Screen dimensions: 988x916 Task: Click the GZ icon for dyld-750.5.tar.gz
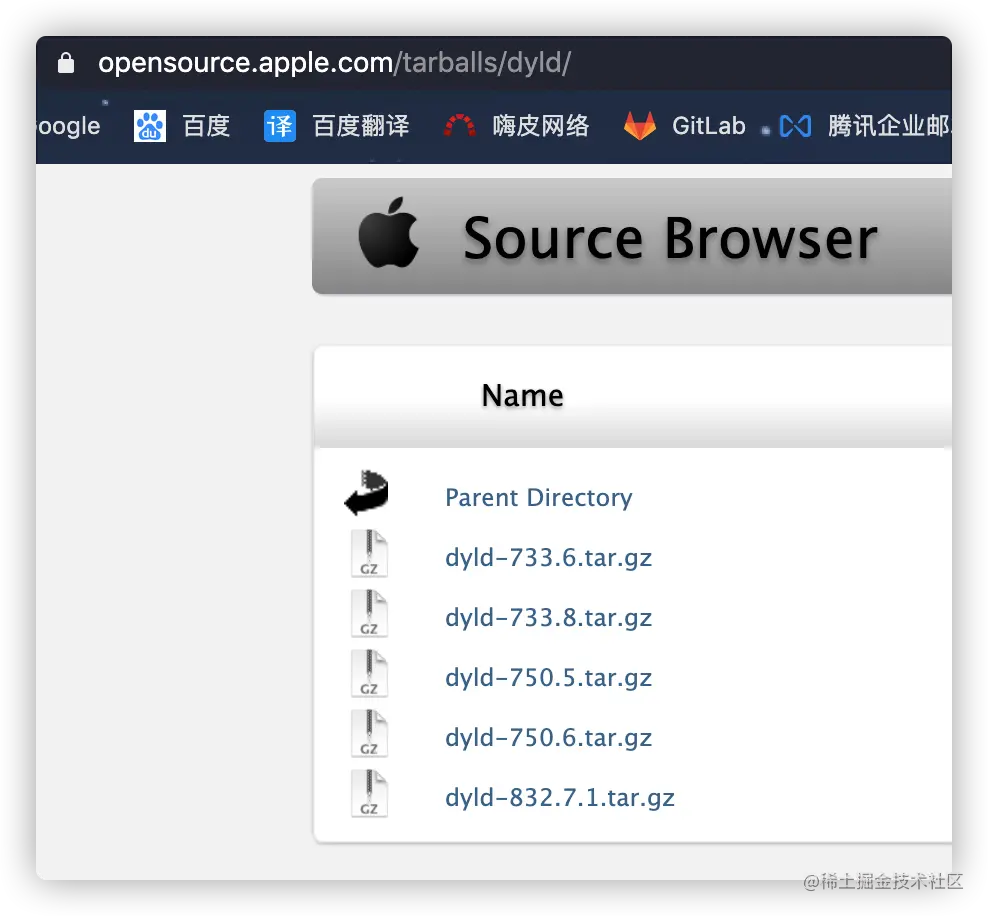pos(369,673)
